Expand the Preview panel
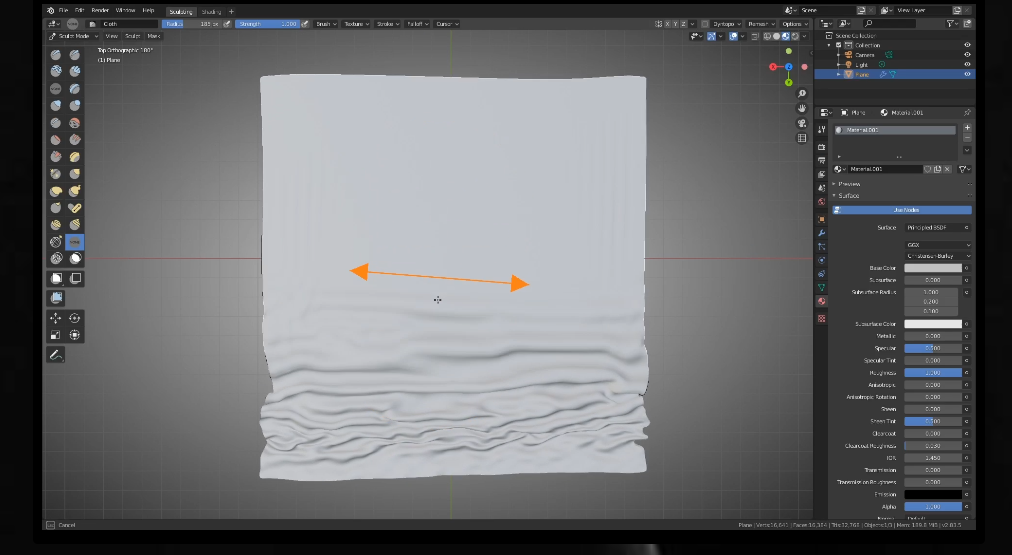 849,184
